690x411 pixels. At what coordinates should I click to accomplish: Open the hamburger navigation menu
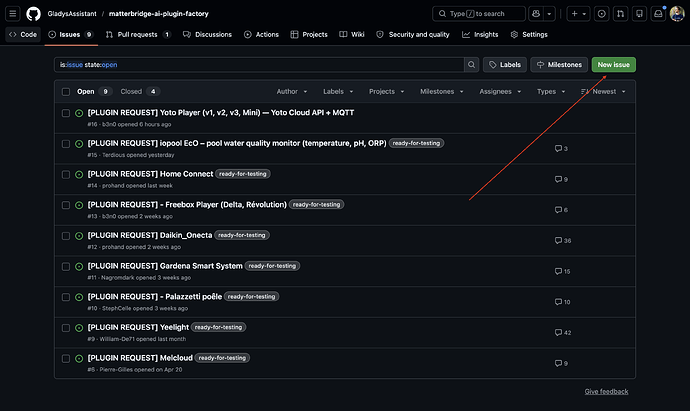(x=13, y=14)
